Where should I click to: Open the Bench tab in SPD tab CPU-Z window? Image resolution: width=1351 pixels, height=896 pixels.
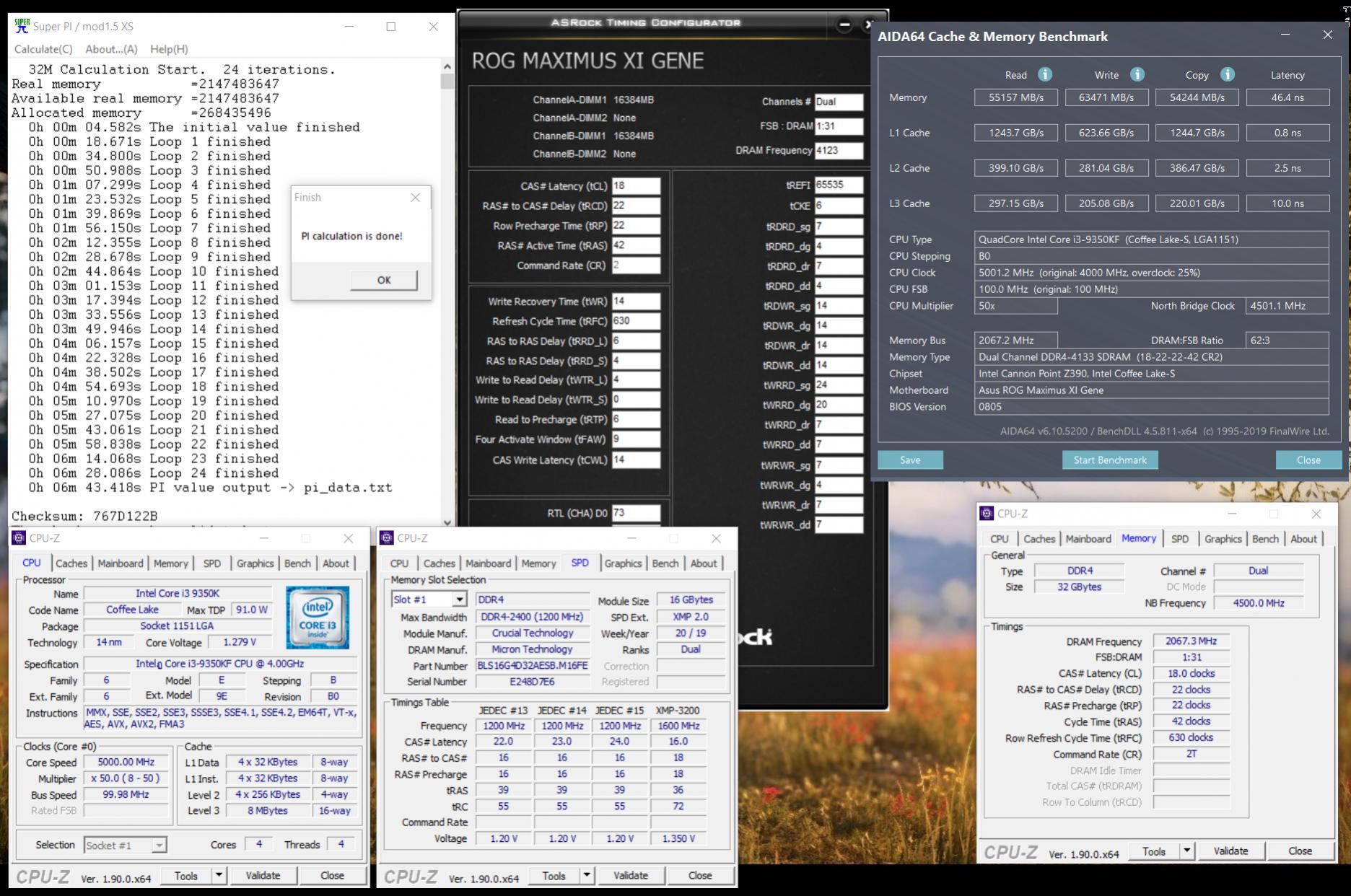(x=665, y=563)
